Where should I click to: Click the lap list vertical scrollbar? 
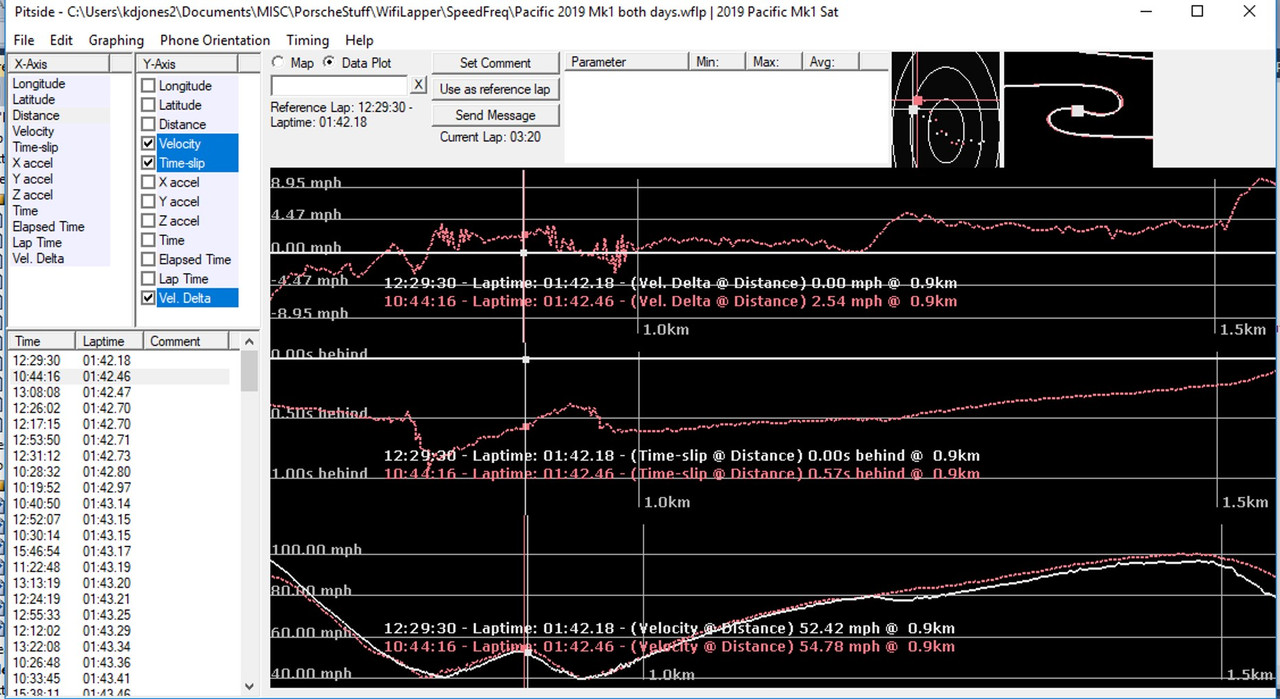[249, 515]
